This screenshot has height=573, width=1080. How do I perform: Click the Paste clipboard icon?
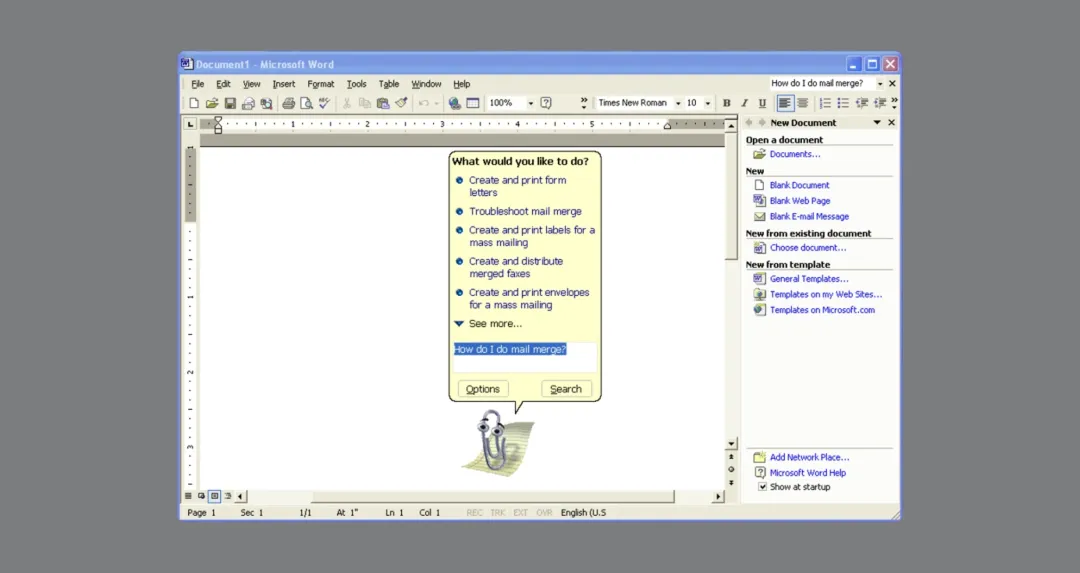[x=383, y=103]
